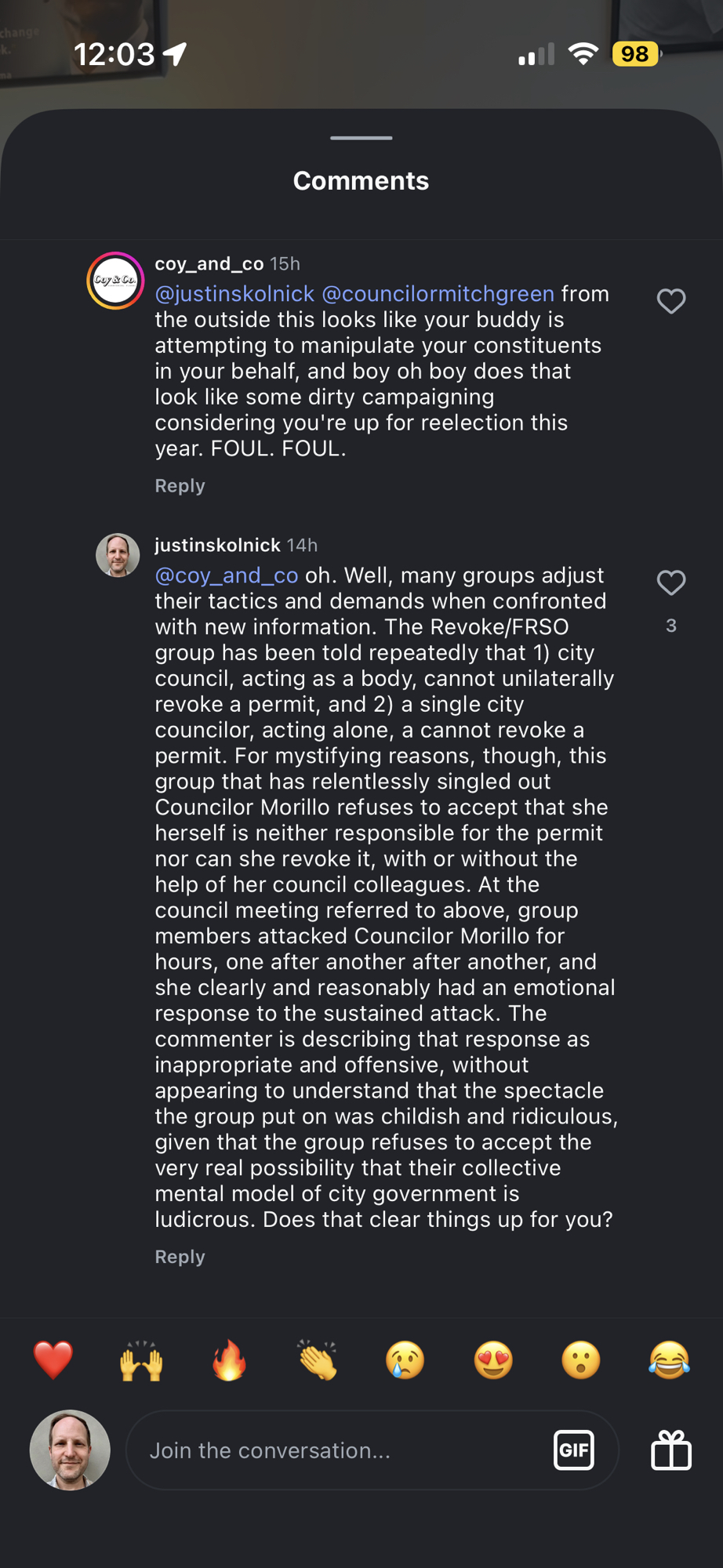Tap the fire emoji reaction
Screen dimensions: 723x1568
click(x=229, y=1359)
